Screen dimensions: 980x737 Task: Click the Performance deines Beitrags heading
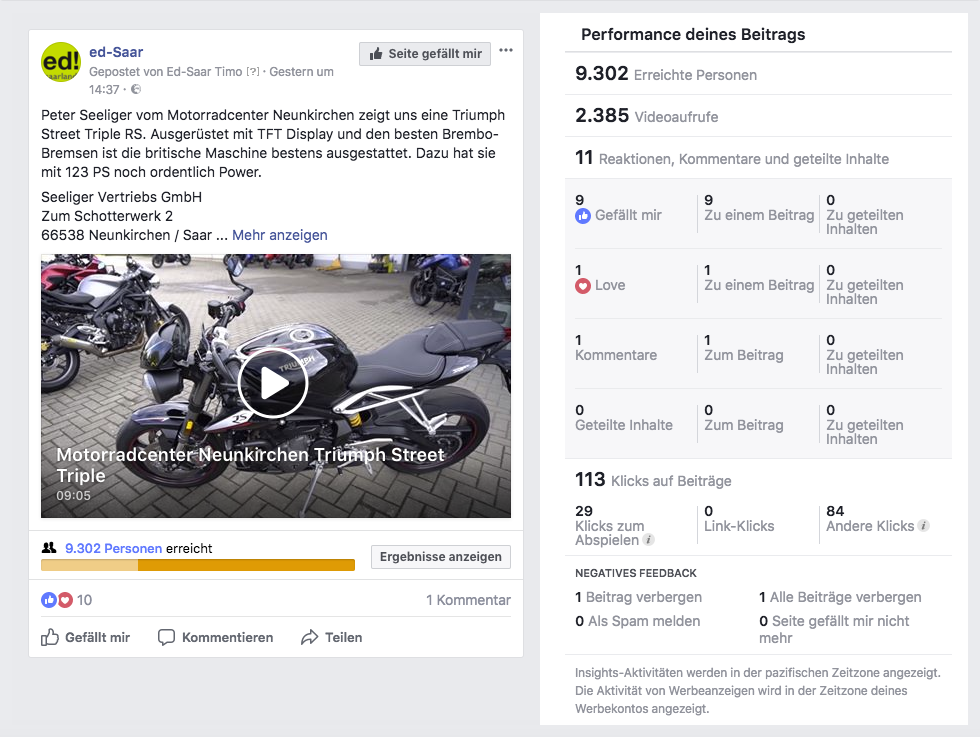[x=693, y=34]
